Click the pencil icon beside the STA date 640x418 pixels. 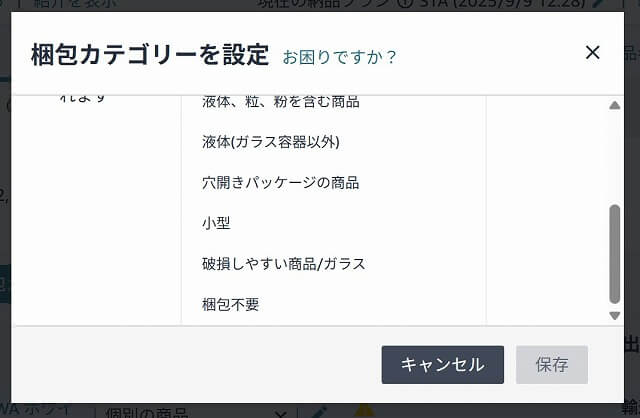pos(598,4)
